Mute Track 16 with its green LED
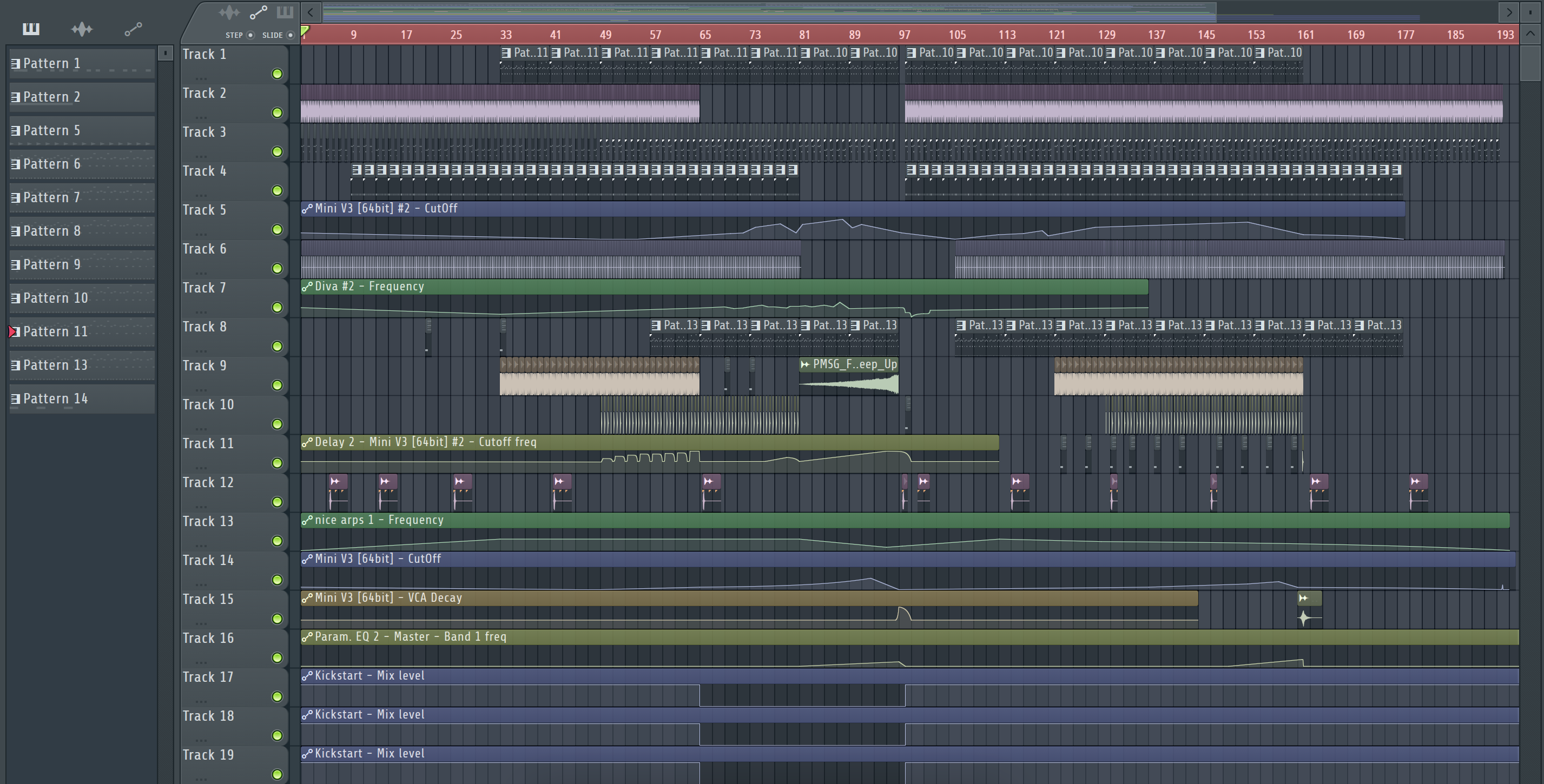The image size is (1544, 784). point(277,657)
